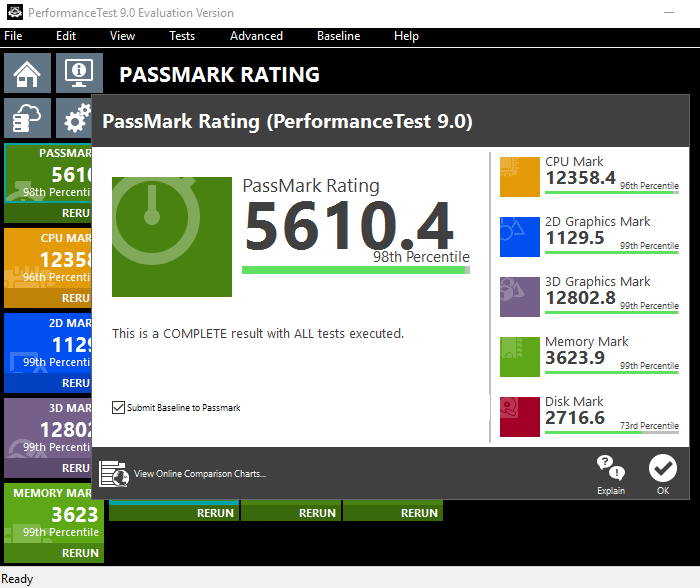
Task: Open View Online Comparison Charts link
Action: click(x=200, y=474)
